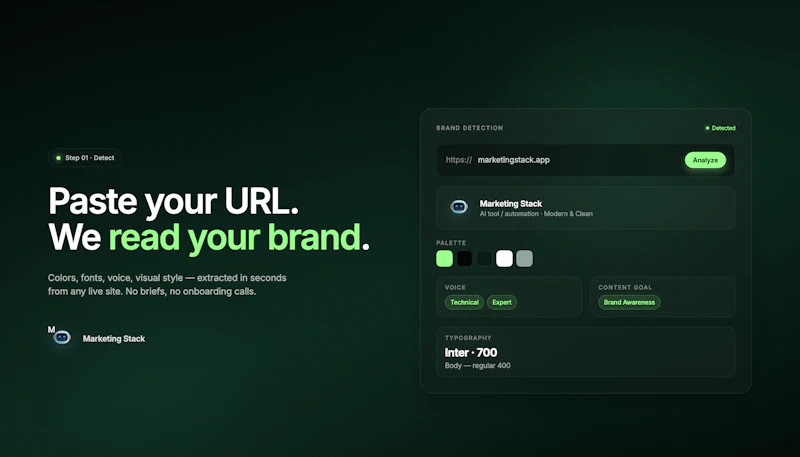Click the Brand Awareness goal tag
Screen dimensions: 800x457
(x=629, y=302)
